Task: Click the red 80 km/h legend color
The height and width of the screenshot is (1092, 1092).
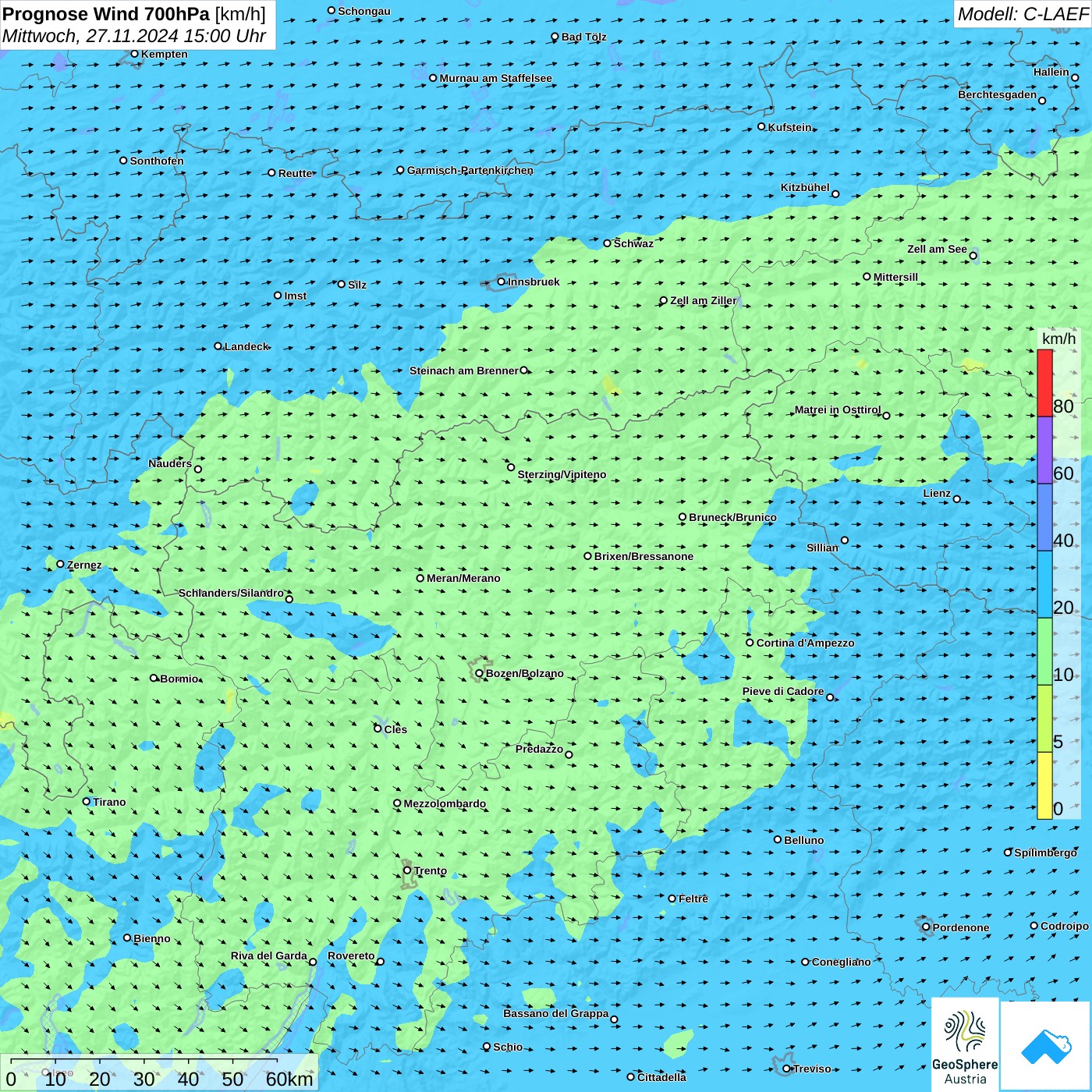Action: click(1044, 383)
